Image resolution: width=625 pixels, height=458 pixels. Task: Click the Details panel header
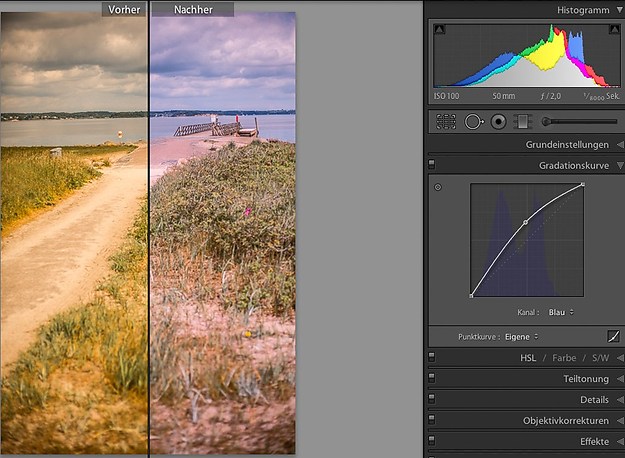(x=594, y=400)
